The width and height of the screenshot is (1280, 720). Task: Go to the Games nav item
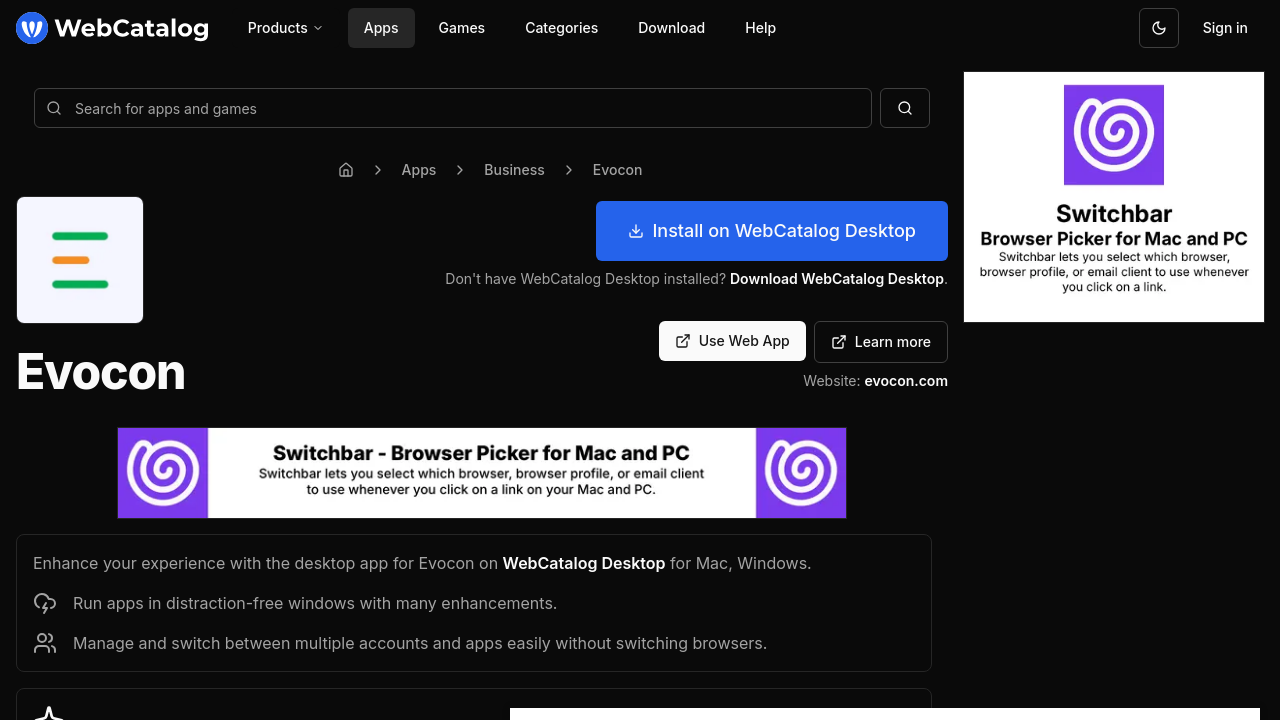[x=462, y=28]
